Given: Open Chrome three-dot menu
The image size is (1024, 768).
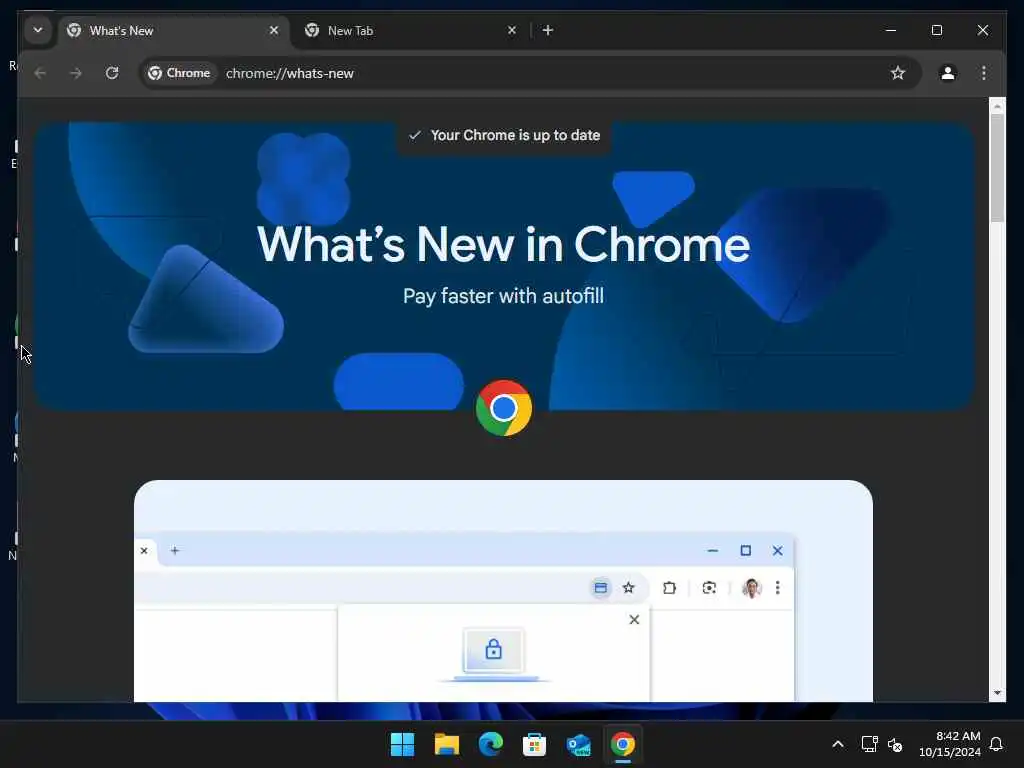Looking at the screenshot, I should [x=984, y=73].
